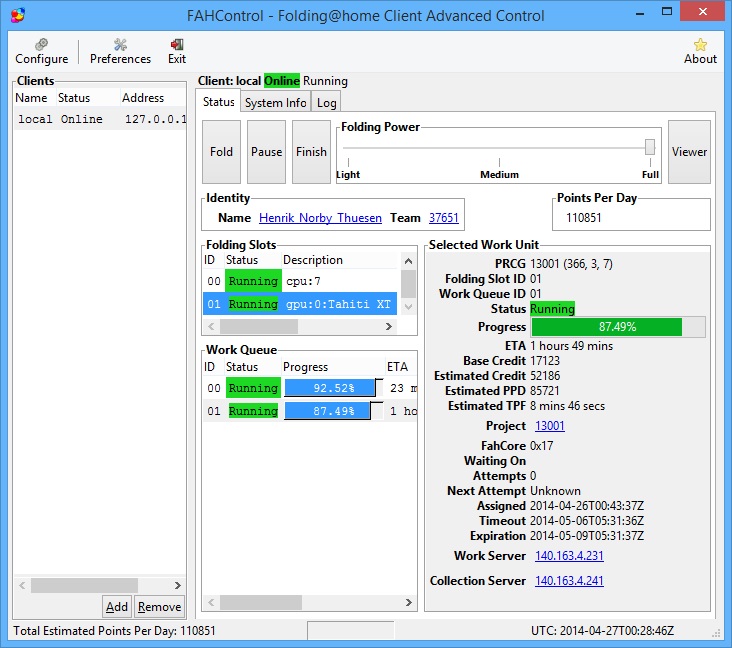This screenshot has height=648, width=732.
Task: Select folding slot 00 cpu:7
Action: coord(300,281)
